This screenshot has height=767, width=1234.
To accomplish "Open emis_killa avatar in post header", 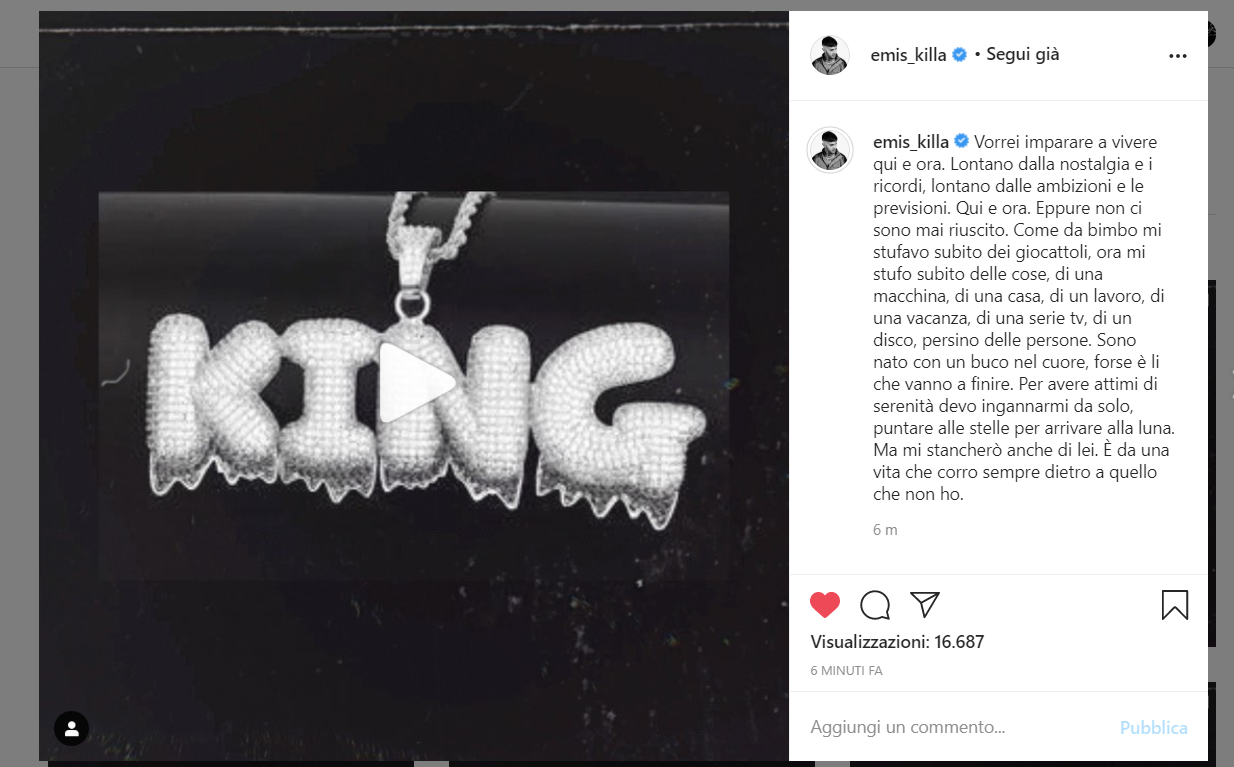I will point(830,55).
